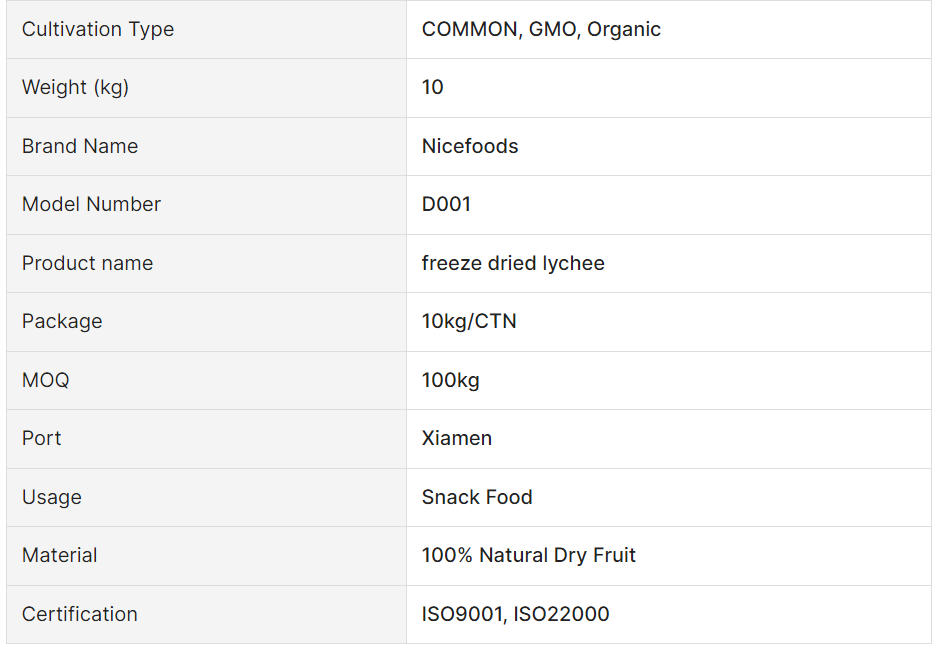Click the Certification label
Screen dimensions: 937x647
click(x=79, y=614)
